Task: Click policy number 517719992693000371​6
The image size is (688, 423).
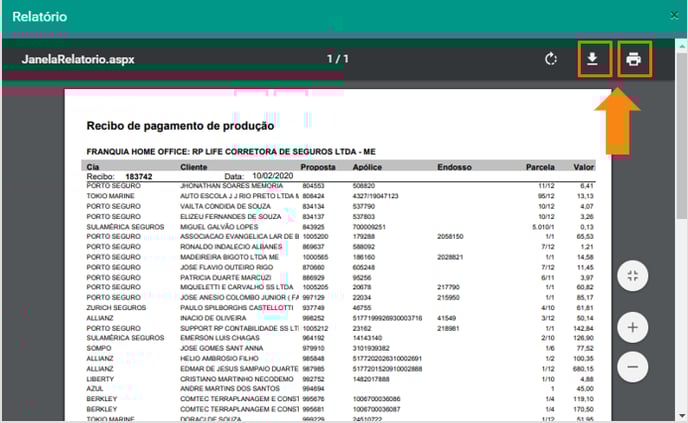Action: click(387, 318)
